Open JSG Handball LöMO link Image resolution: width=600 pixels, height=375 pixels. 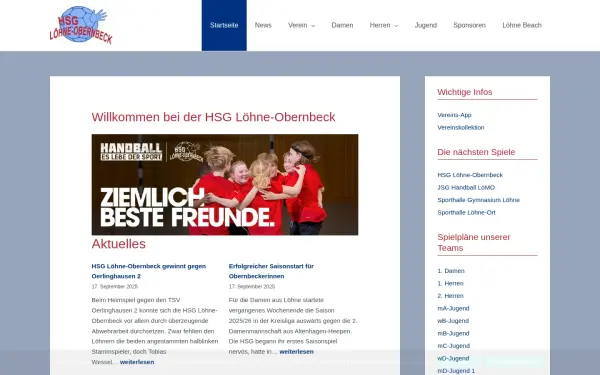(466, 188)
